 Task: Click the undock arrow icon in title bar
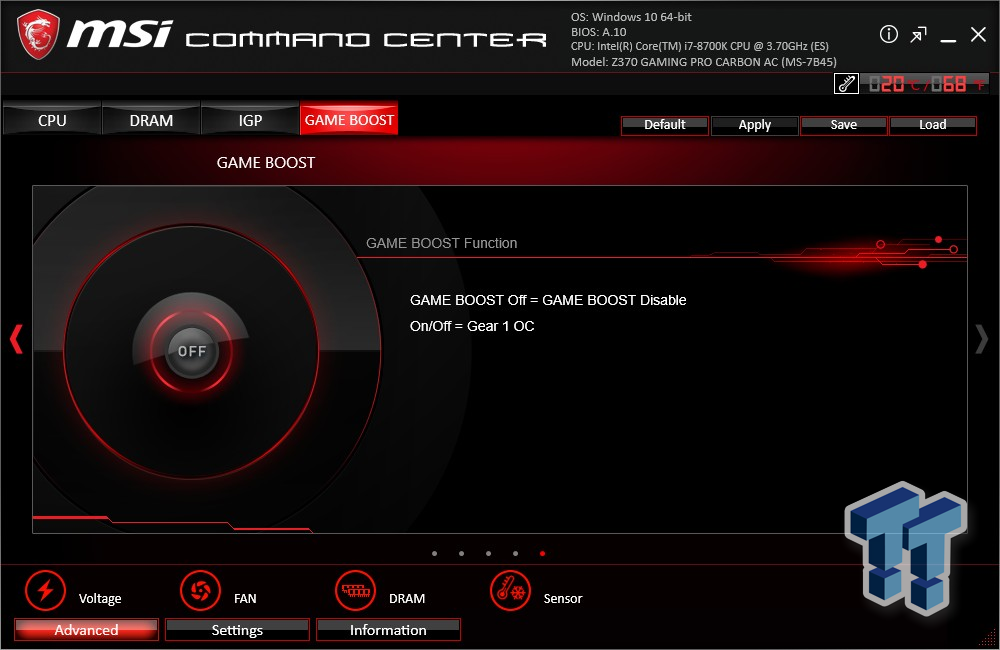[x=918, y=34]
